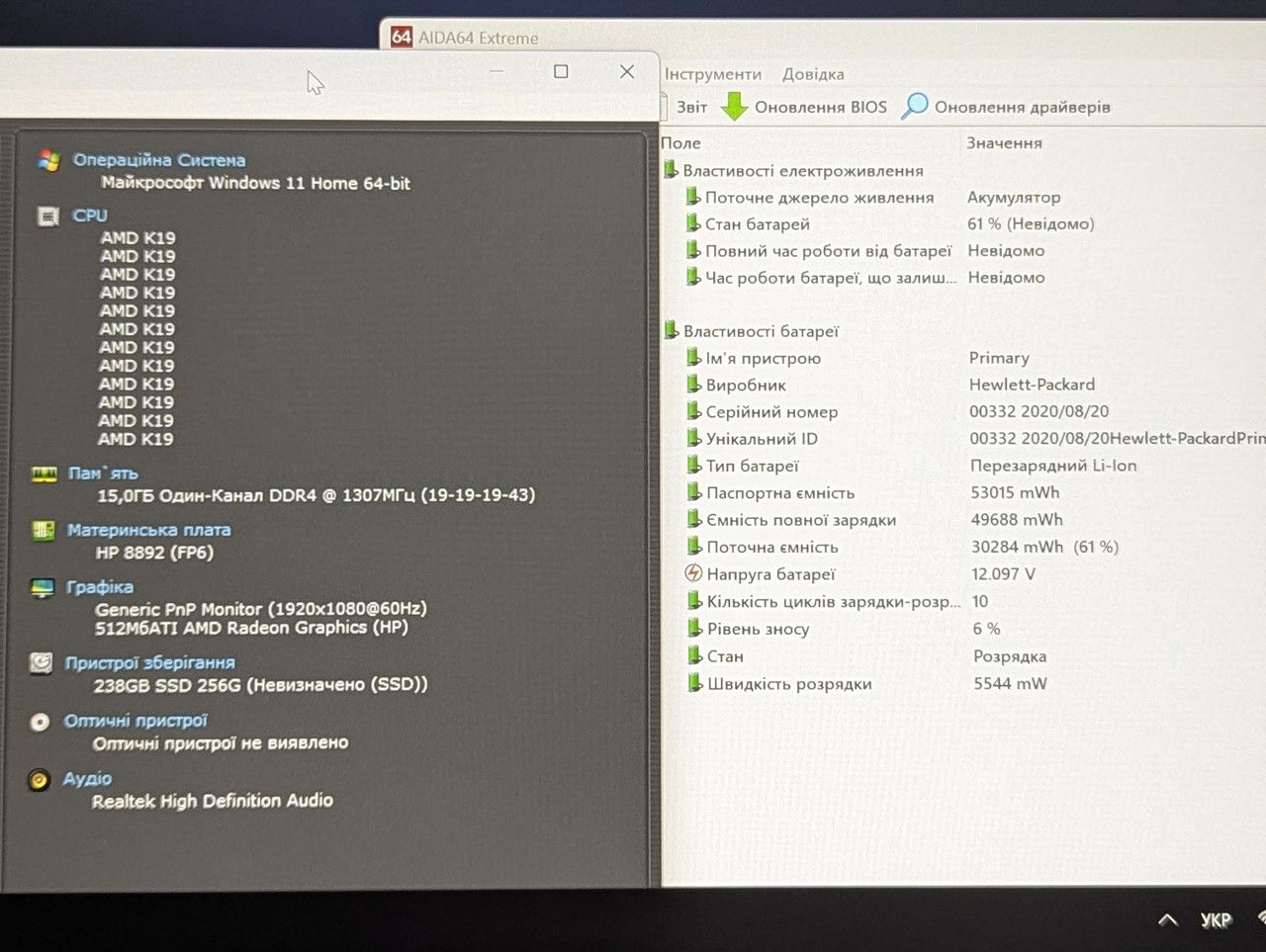The width and height of the screenshot is (1266, 952).
Task: Click the green BIOS update arrow icon
Action: click(734, 106)
